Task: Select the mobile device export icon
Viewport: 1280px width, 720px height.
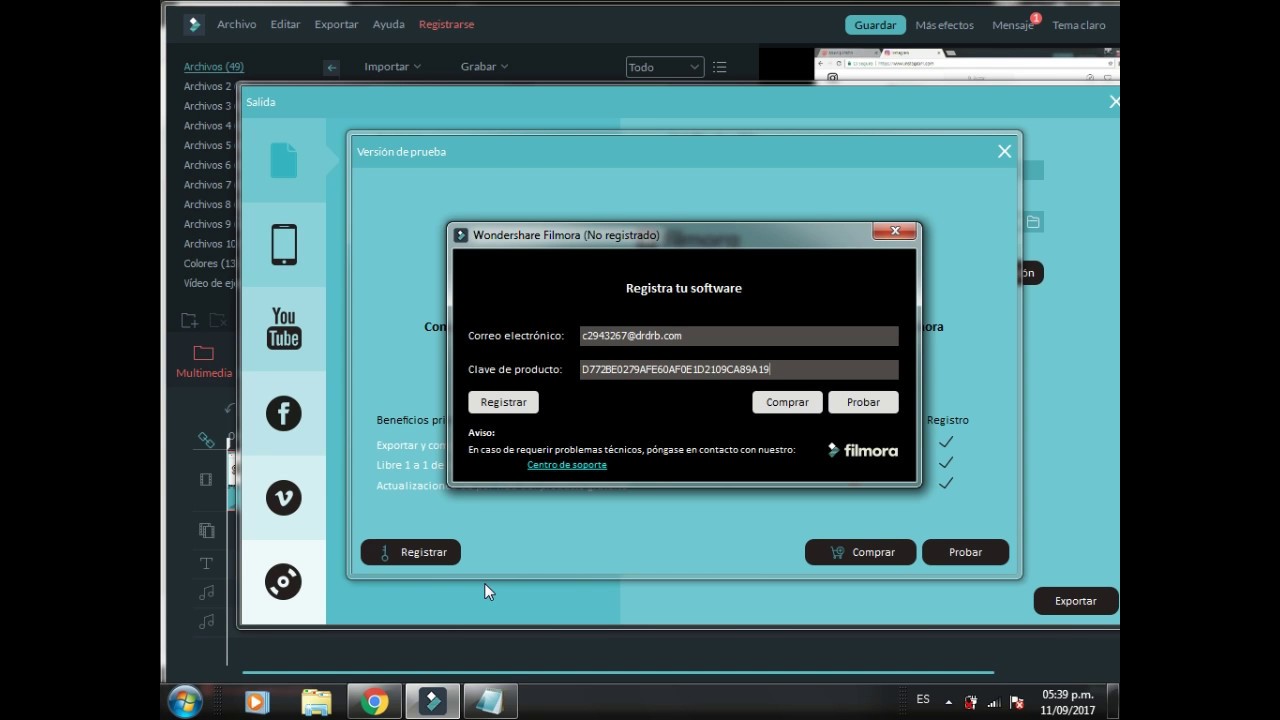Action: [284, 244]
